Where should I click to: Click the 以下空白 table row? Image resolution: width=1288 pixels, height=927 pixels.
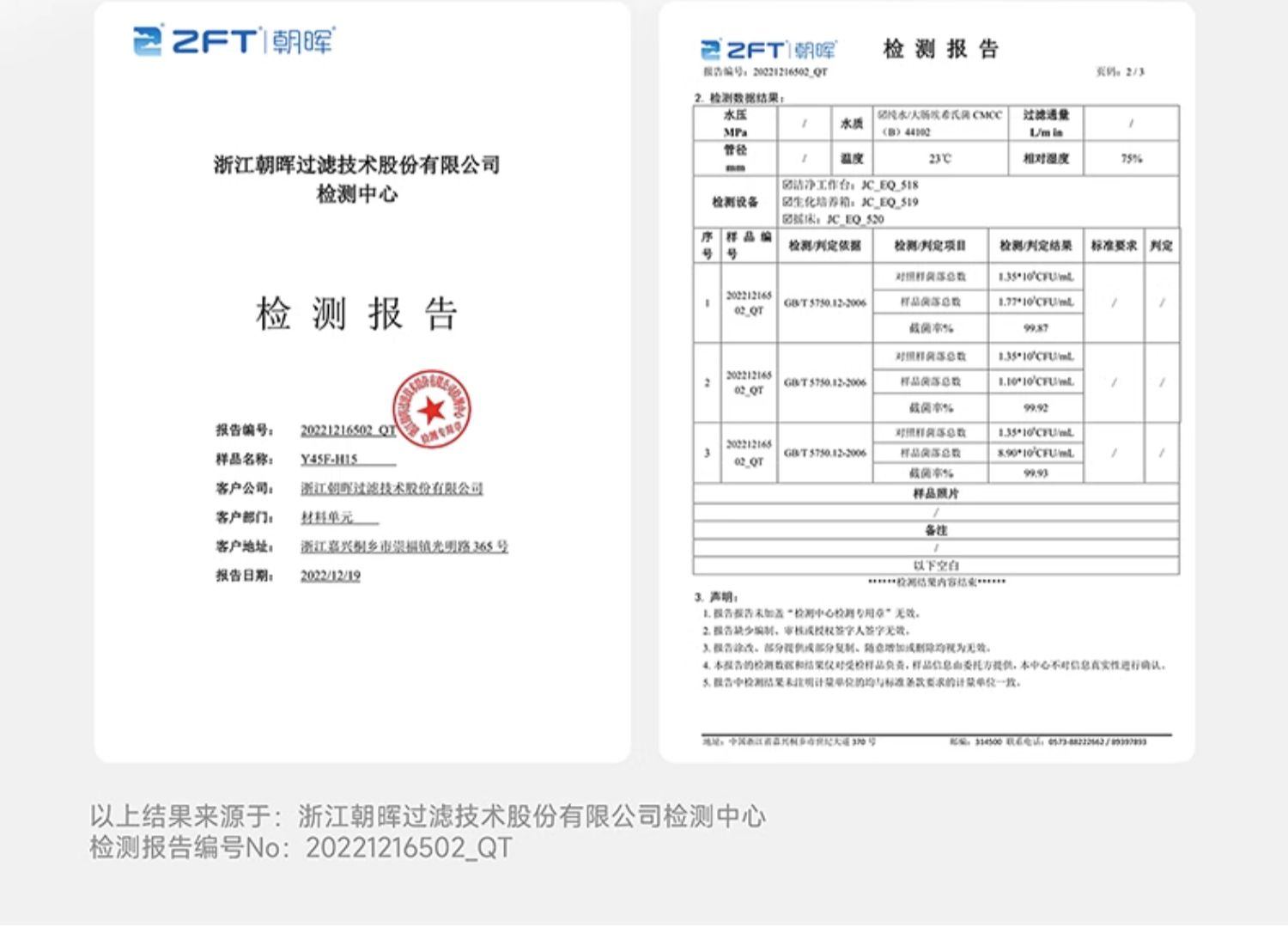[936, 565]
